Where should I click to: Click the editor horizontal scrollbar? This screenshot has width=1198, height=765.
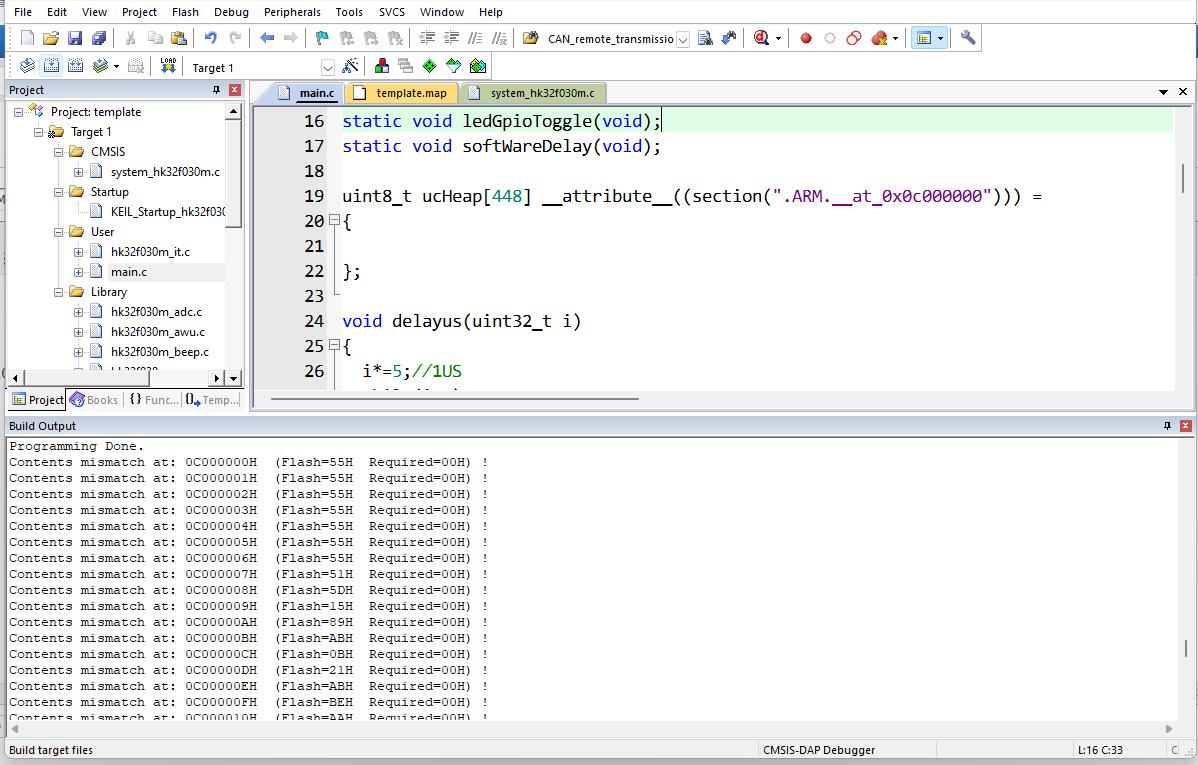pos(454,398)
